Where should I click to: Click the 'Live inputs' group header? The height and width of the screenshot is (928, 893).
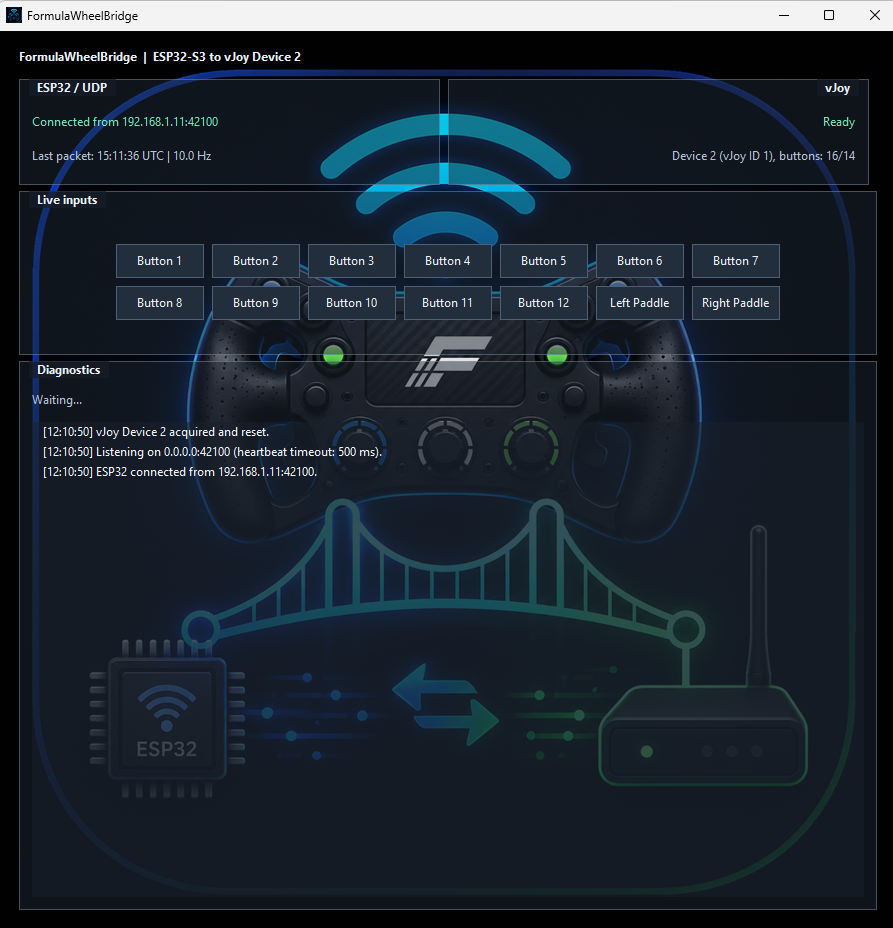67,200
